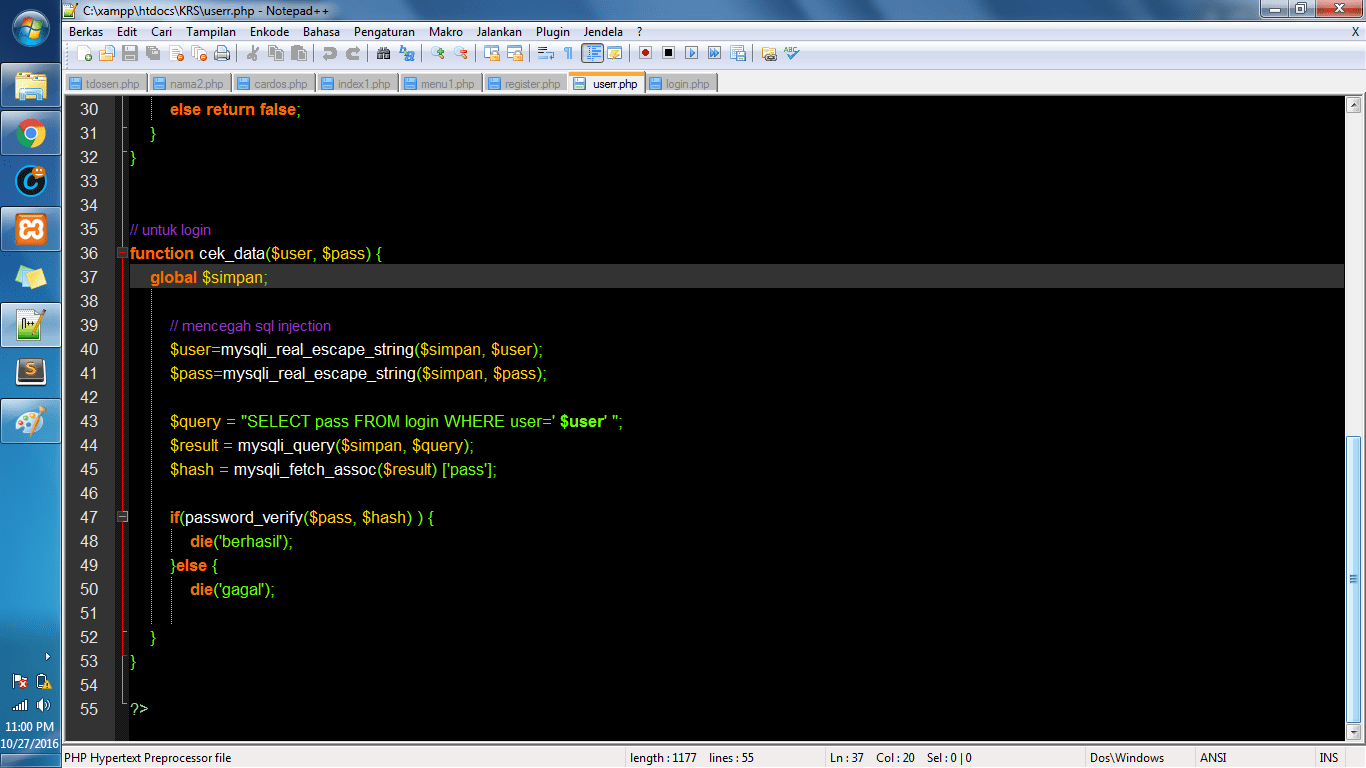Switch to the login.php tab

(681, 84)
